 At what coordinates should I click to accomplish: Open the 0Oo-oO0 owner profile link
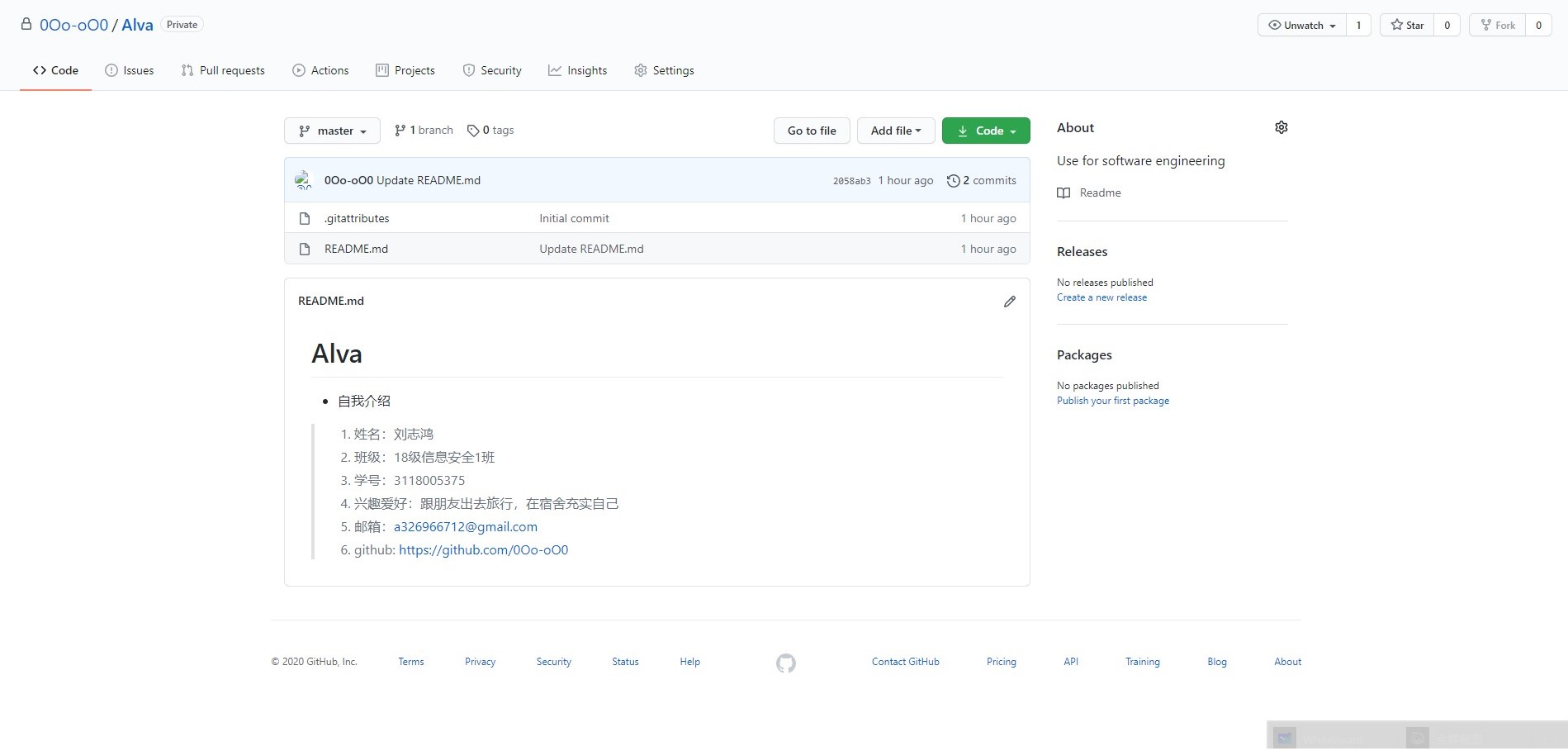[74, 25]
